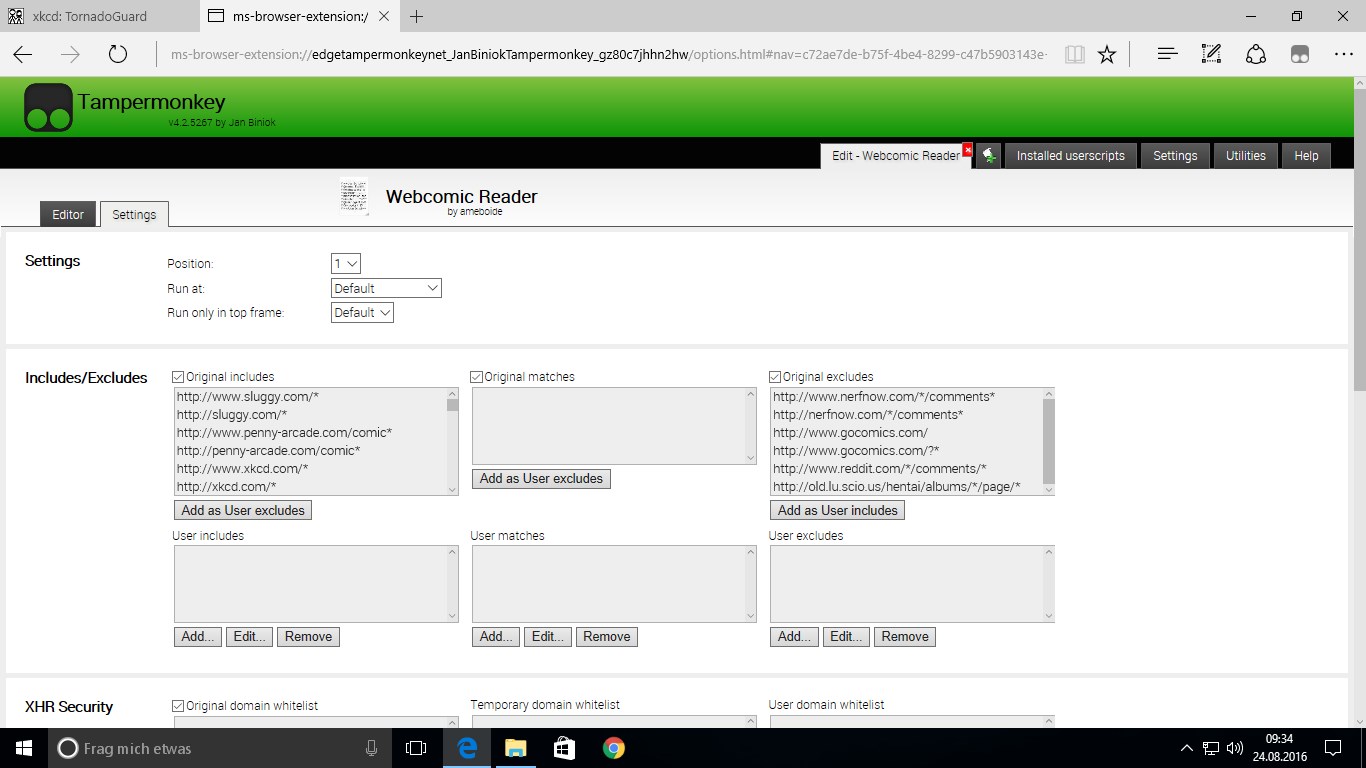Open the Run only in top frame dropdown
This screenshot has width=1366, height=768.
[x=362, y=312]
